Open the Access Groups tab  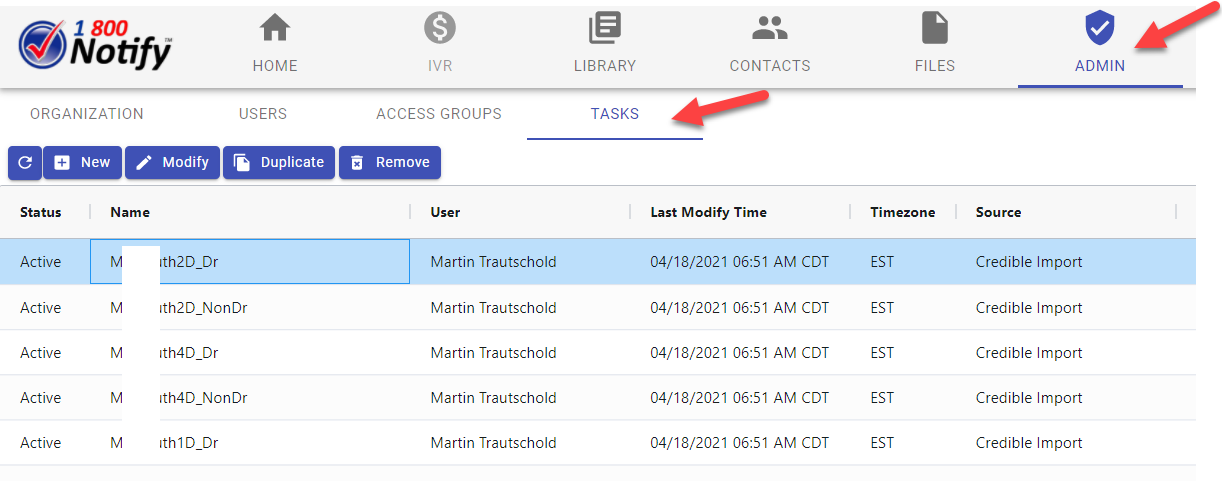pos(439,114)
